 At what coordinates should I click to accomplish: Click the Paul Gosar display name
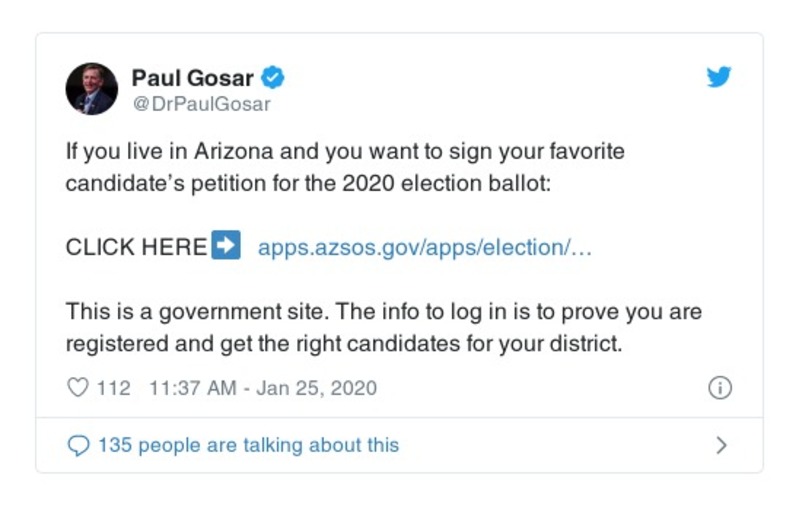[x=191, y=77]
